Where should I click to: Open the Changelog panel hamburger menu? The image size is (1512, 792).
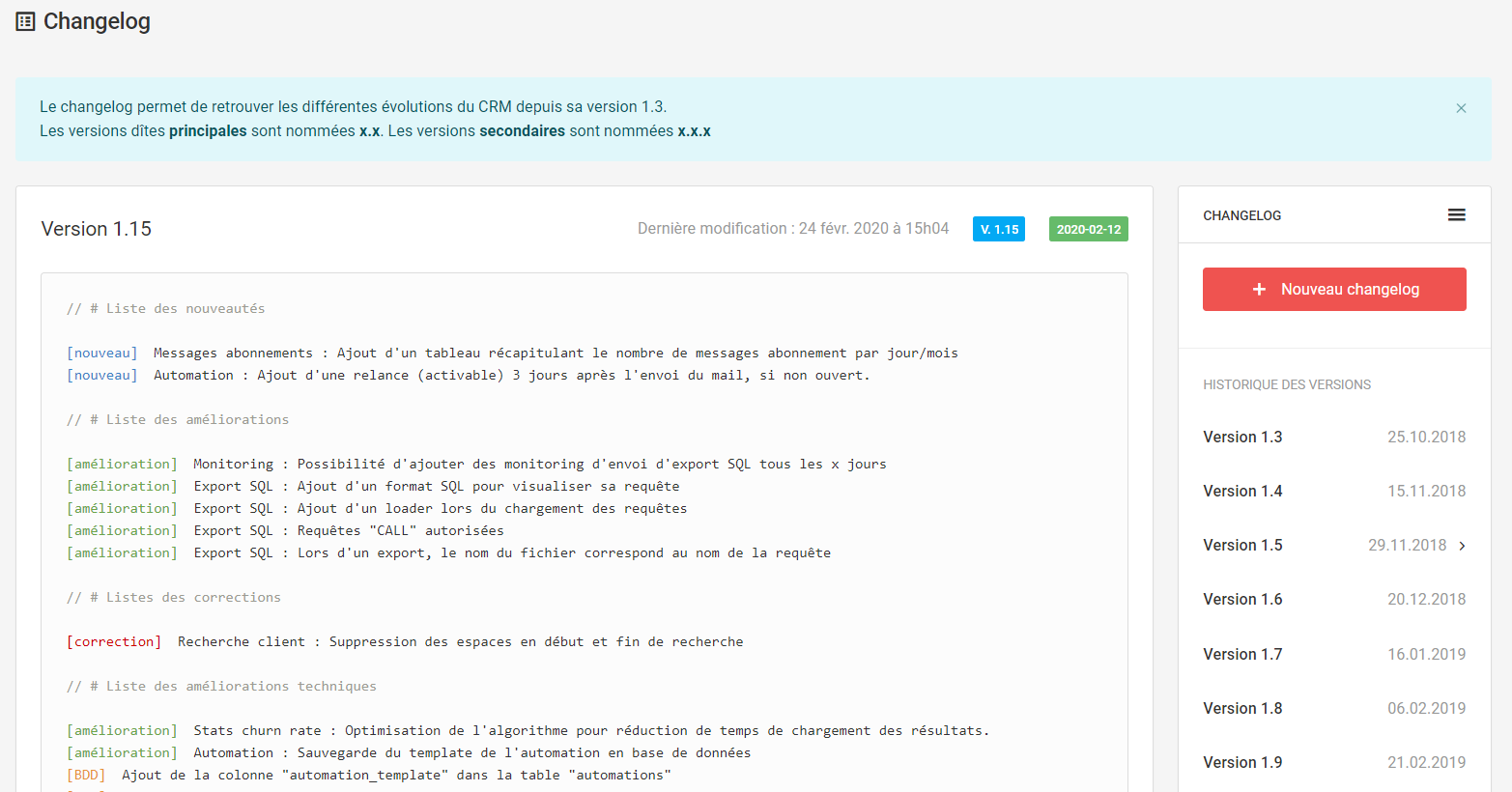click(x=1456, y=214)
